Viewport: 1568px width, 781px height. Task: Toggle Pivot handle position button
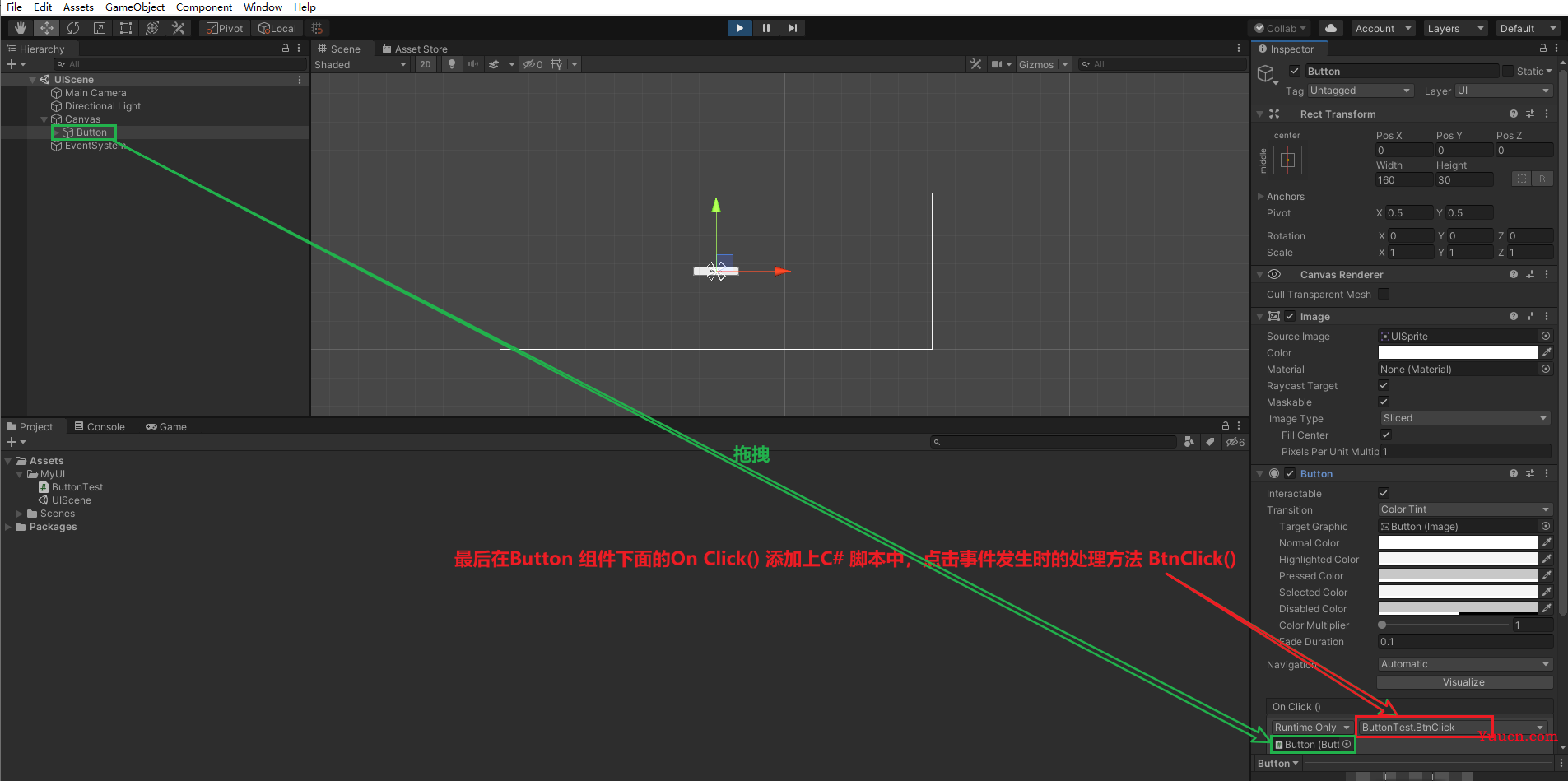(x=225, y=28)
